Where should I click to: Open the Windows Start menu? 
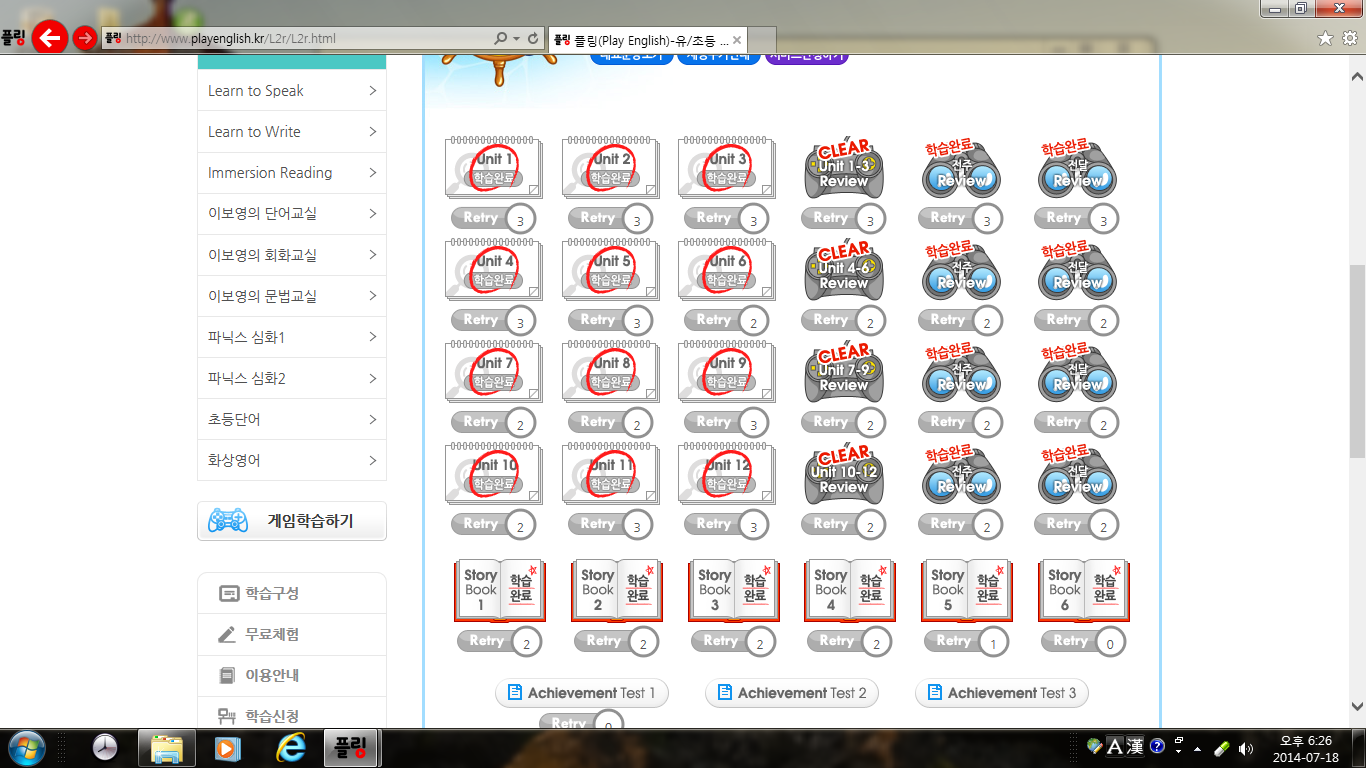click(25, 748)
